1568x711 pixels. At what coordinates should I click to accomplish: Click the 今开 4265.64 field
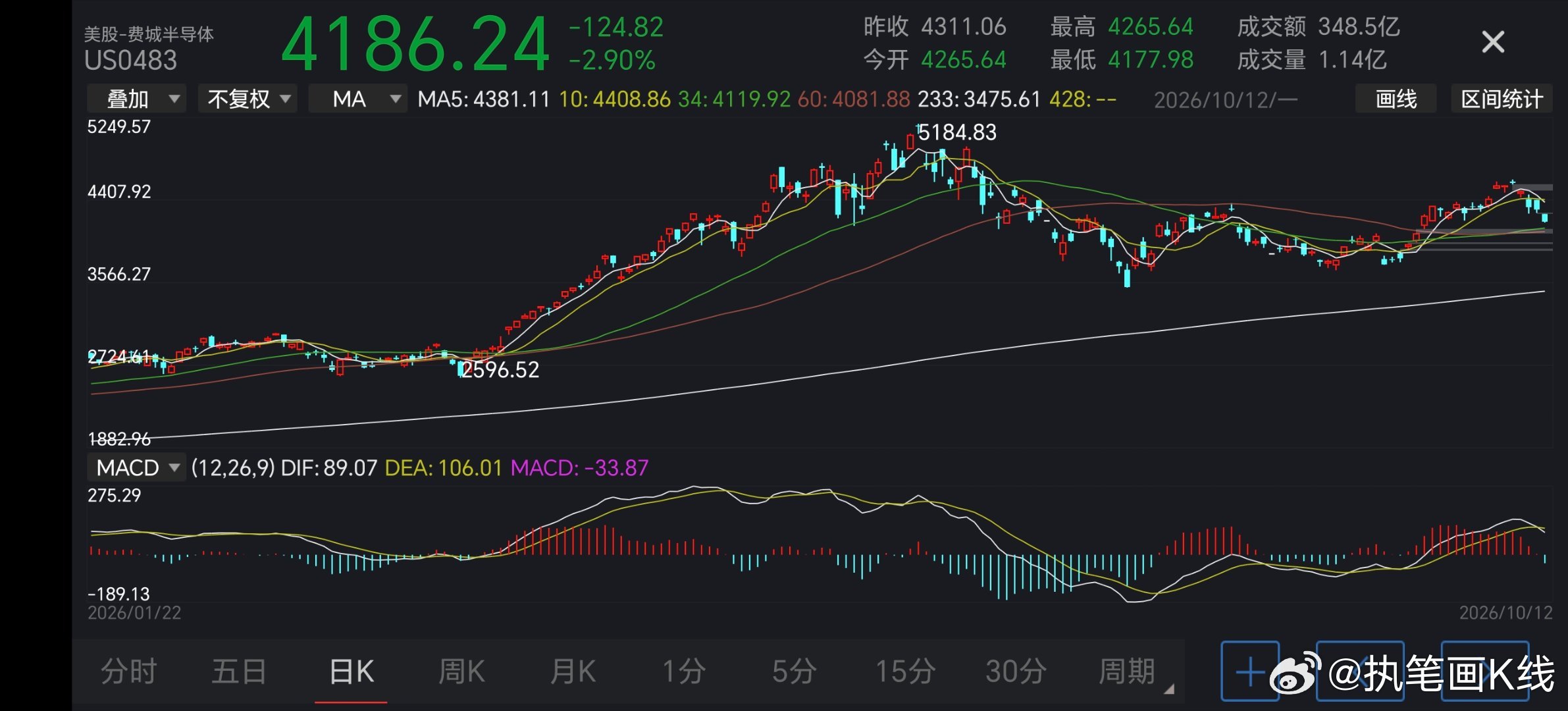coord(935,60)
